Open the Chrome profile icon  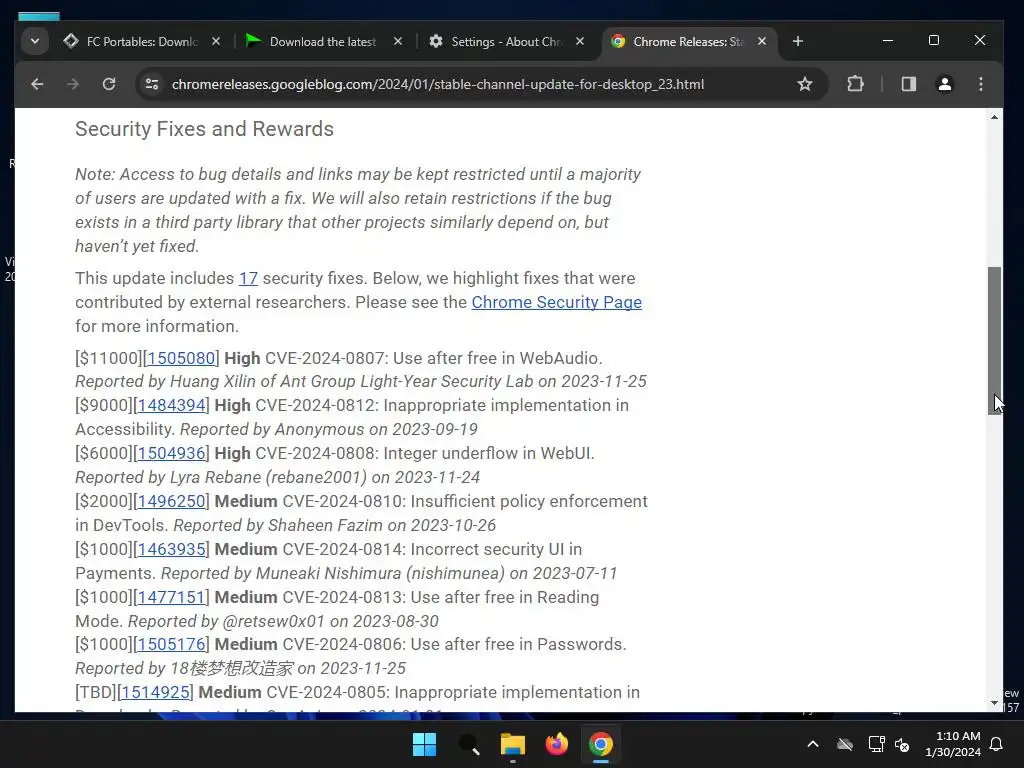(944, 84)
